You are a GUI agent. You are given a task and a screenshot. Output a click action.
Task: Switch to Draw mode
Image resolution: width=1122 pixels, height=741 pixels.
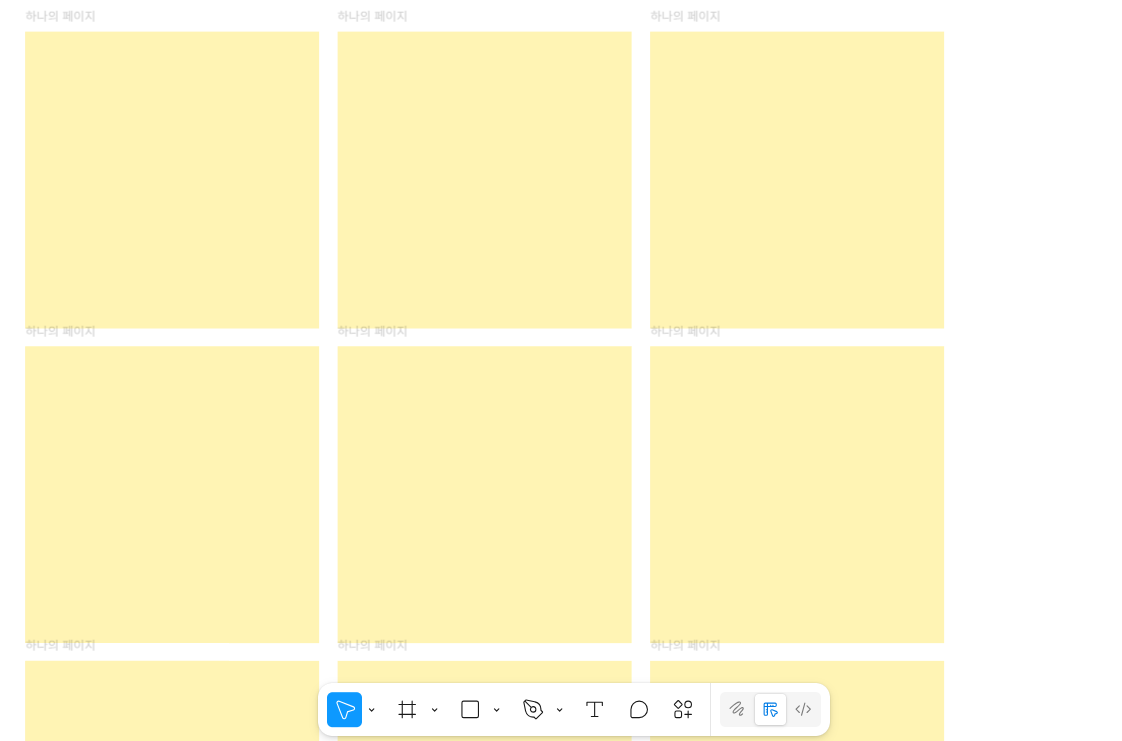pos(737,710)
